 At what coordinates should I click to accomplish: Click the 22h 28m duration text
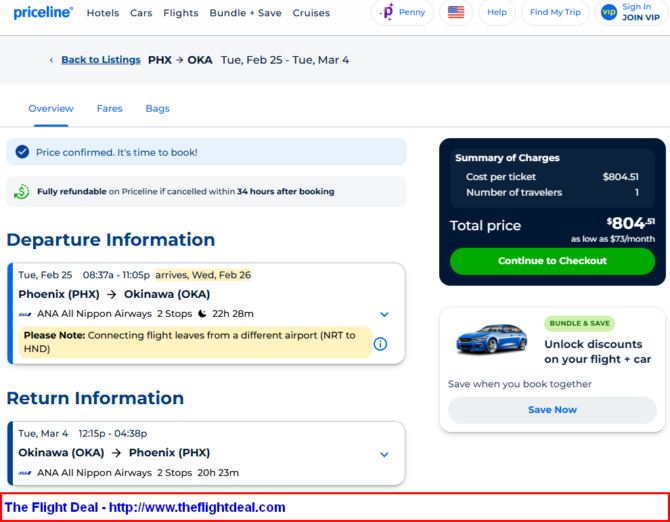[233, 314]
